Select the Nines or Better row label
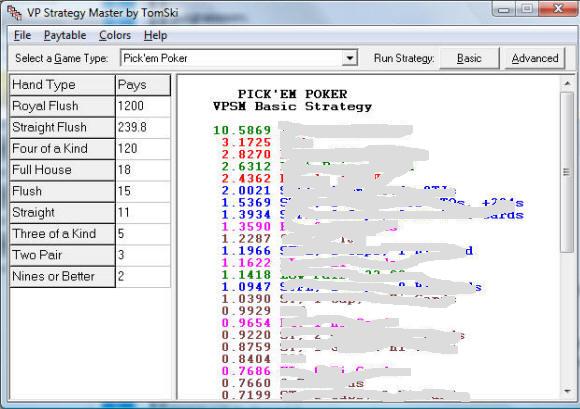 point(62,276)
